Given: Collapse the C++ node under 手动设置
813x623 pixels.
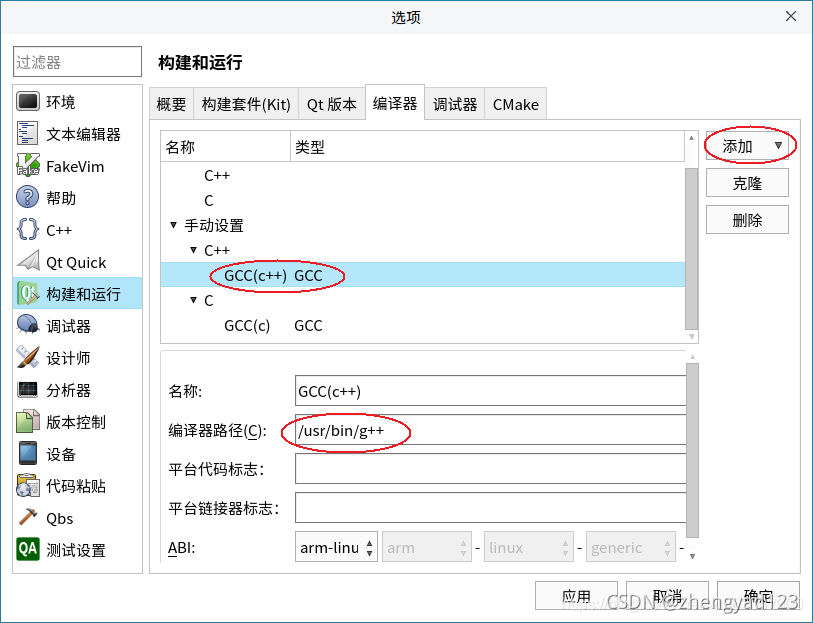Looking at the screenshot, I should coord(193,250).
